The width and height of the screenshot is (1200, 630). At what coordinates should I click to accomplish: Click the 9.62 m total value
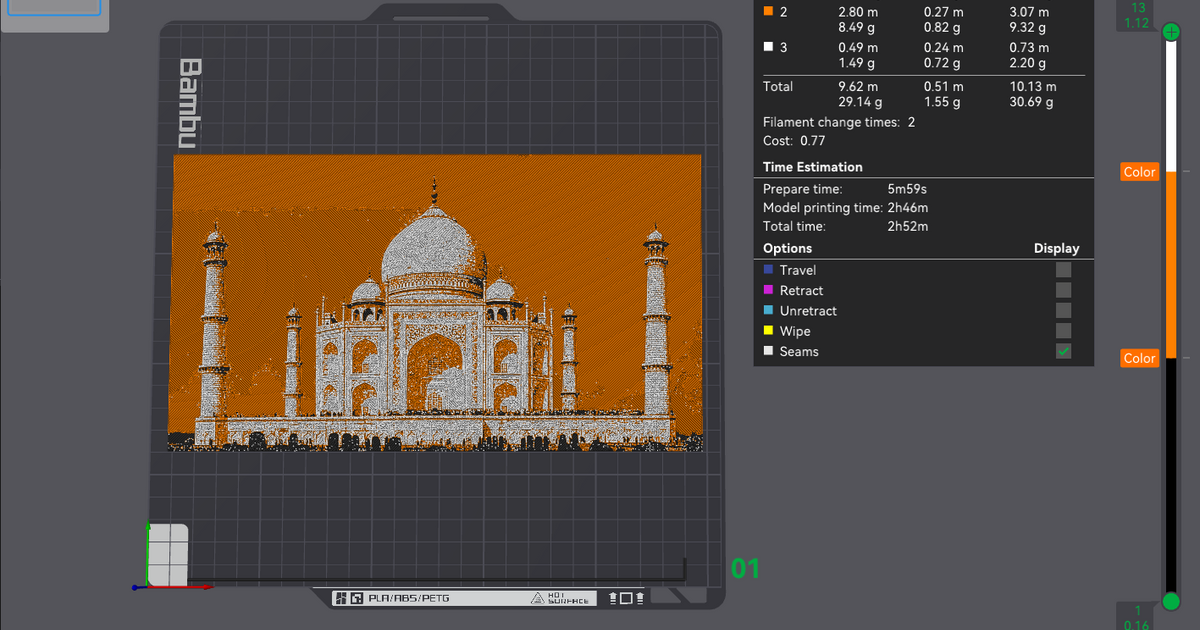coord(858,86)
